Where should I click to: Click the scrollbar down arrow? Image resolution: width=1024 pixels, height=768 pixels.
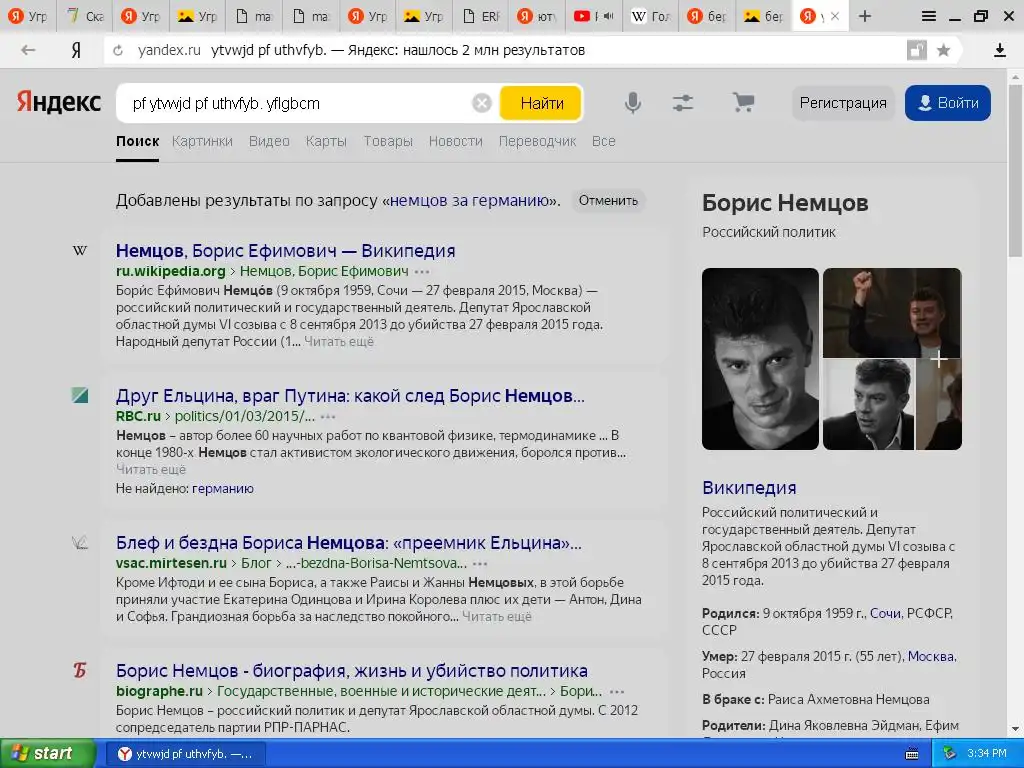coord(1015,729)
